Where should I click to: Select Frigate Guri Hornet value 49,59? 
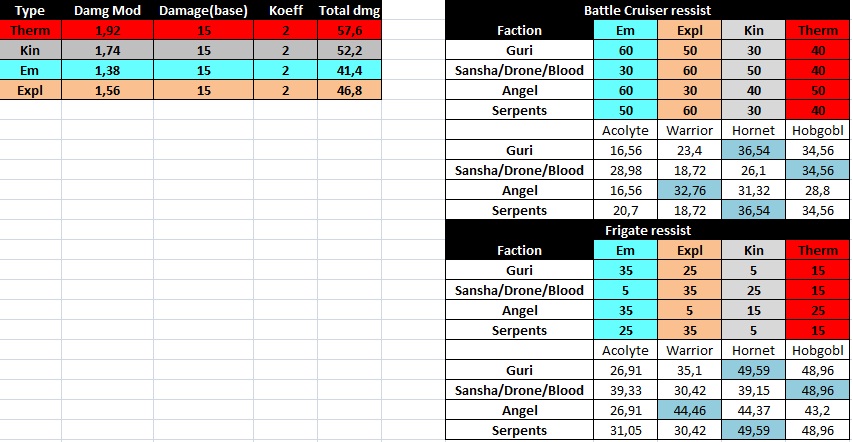tap(754, 370)
